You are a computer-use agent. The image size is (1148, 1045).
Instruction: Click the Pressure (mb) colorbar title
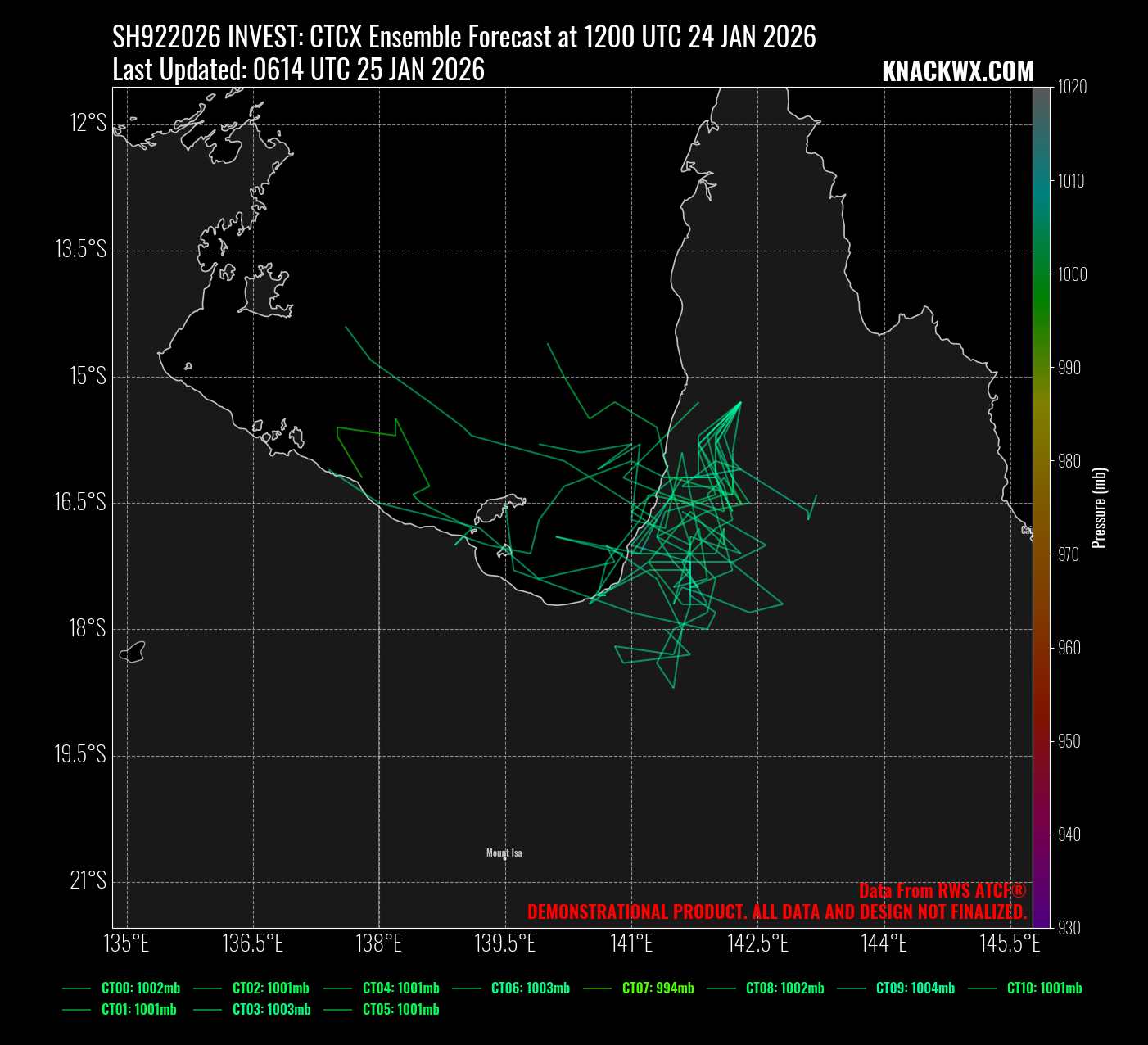tap(1100, 508)
